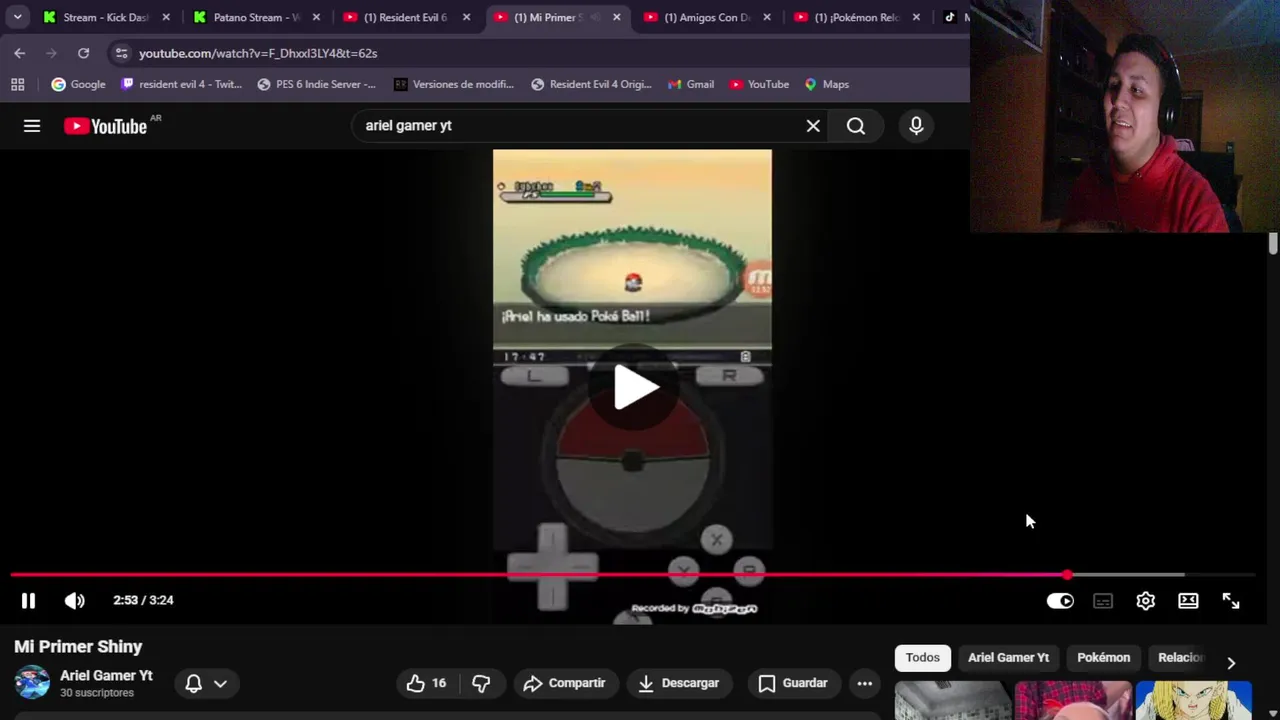1280x720 pixels.
Task: Click the large play overlay in the video
Action: [633, 388]
